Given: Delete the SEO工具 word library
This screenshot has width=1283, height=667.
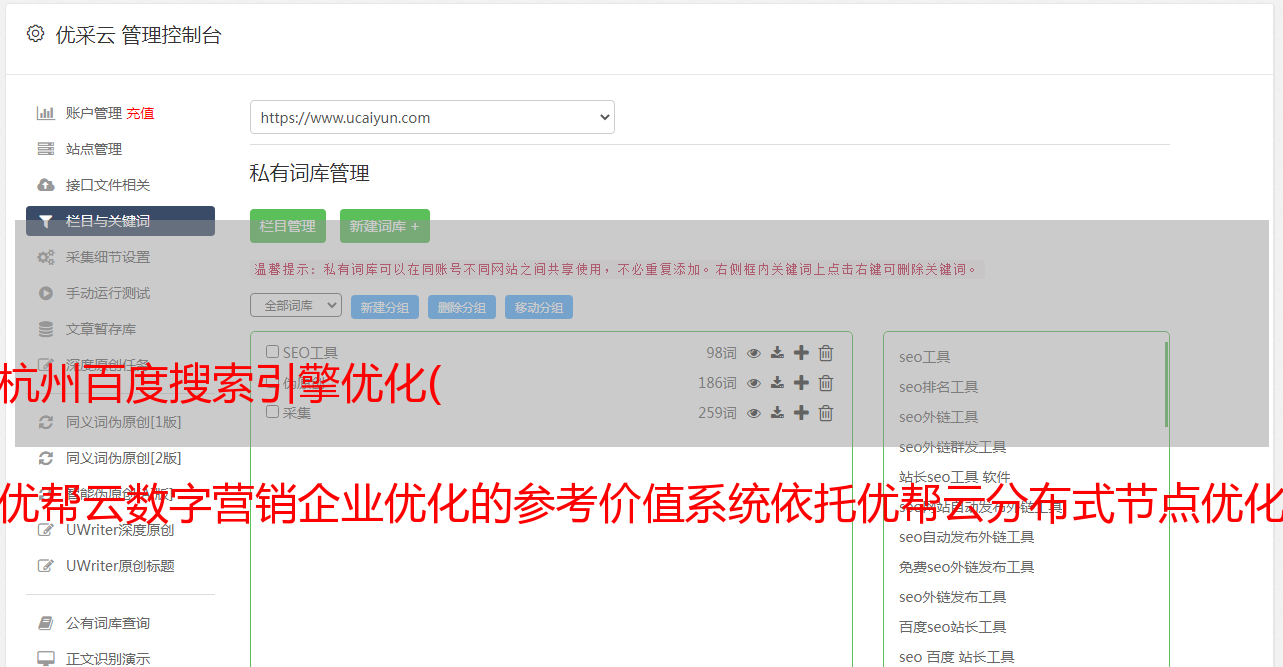Looking at the screenshot, I should 826,353.
